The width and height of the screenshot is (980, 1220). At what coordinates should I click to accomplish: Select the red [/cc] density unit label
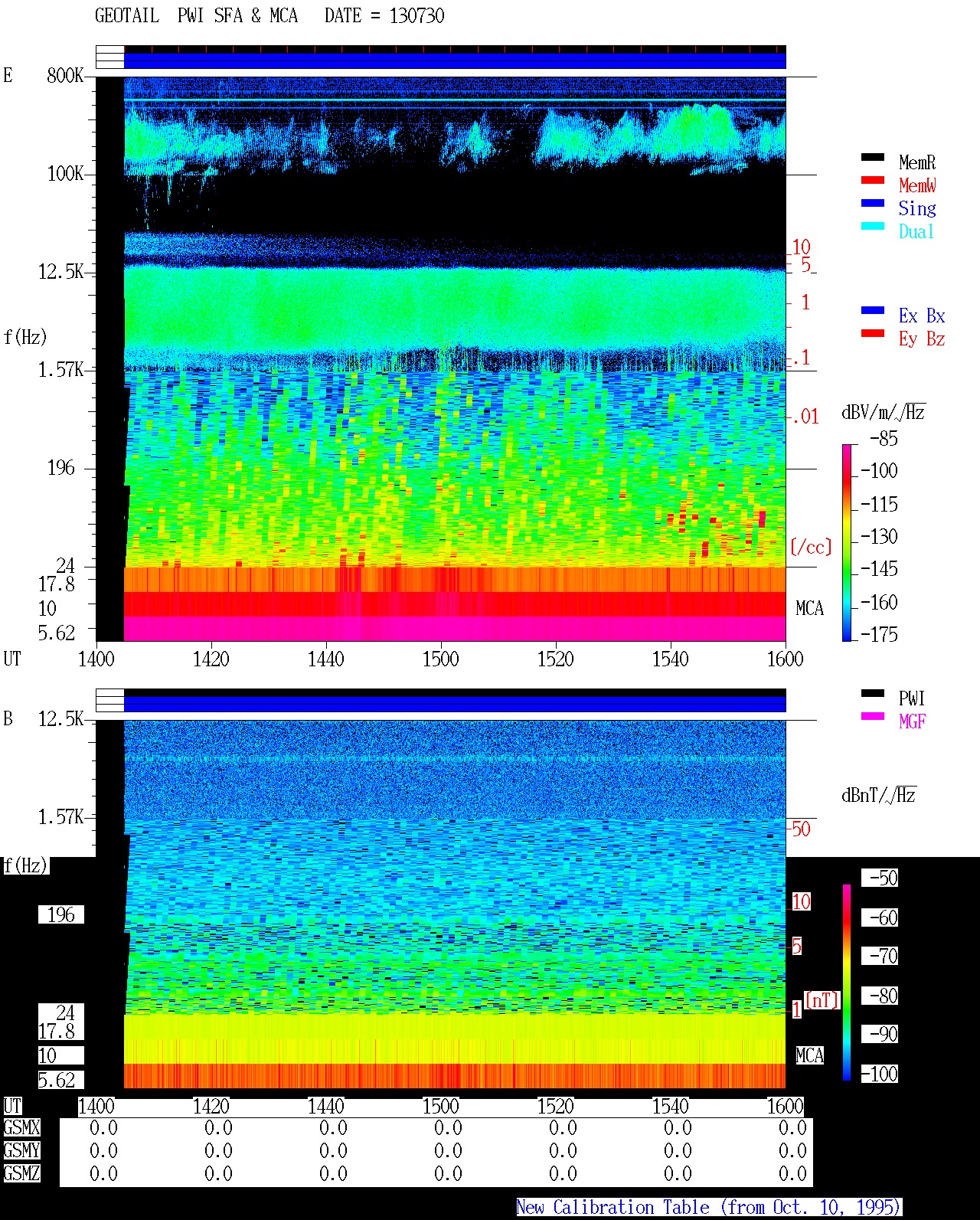click(x=811, y=547)
